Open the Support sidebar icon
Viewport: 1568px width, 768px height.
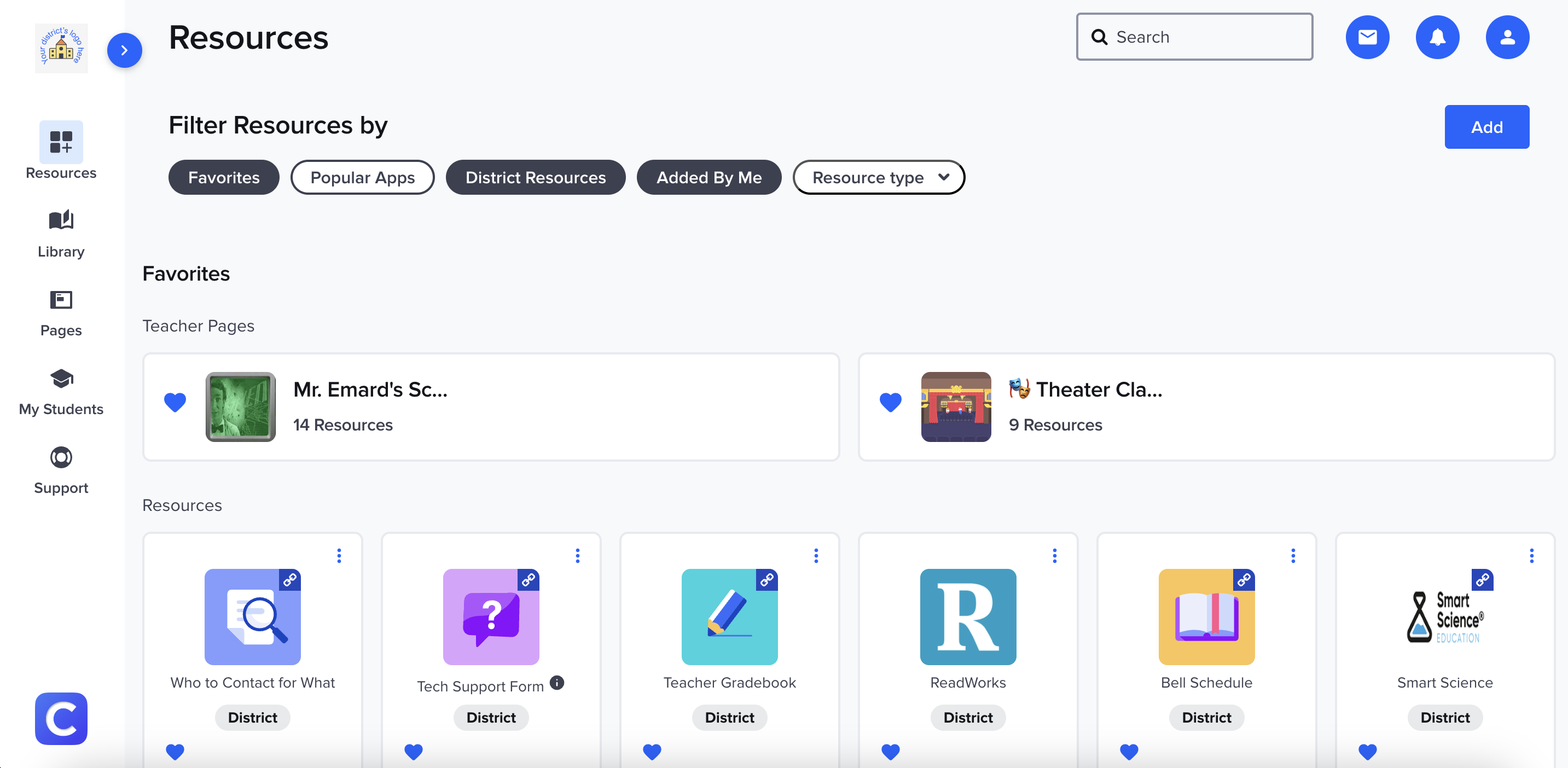tap(61, 470)
